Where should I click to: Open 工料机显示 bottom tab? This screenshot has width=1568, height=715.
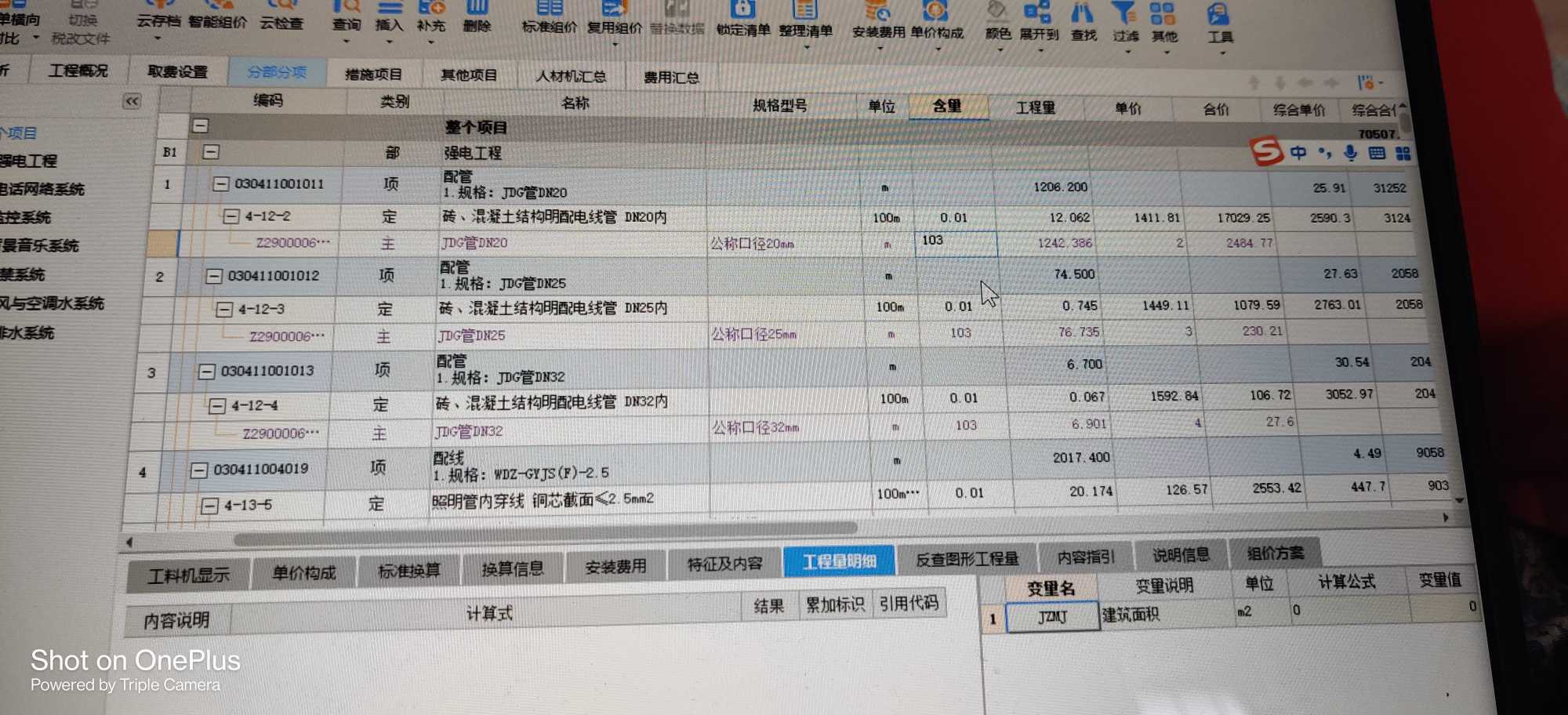pos(188,575)
